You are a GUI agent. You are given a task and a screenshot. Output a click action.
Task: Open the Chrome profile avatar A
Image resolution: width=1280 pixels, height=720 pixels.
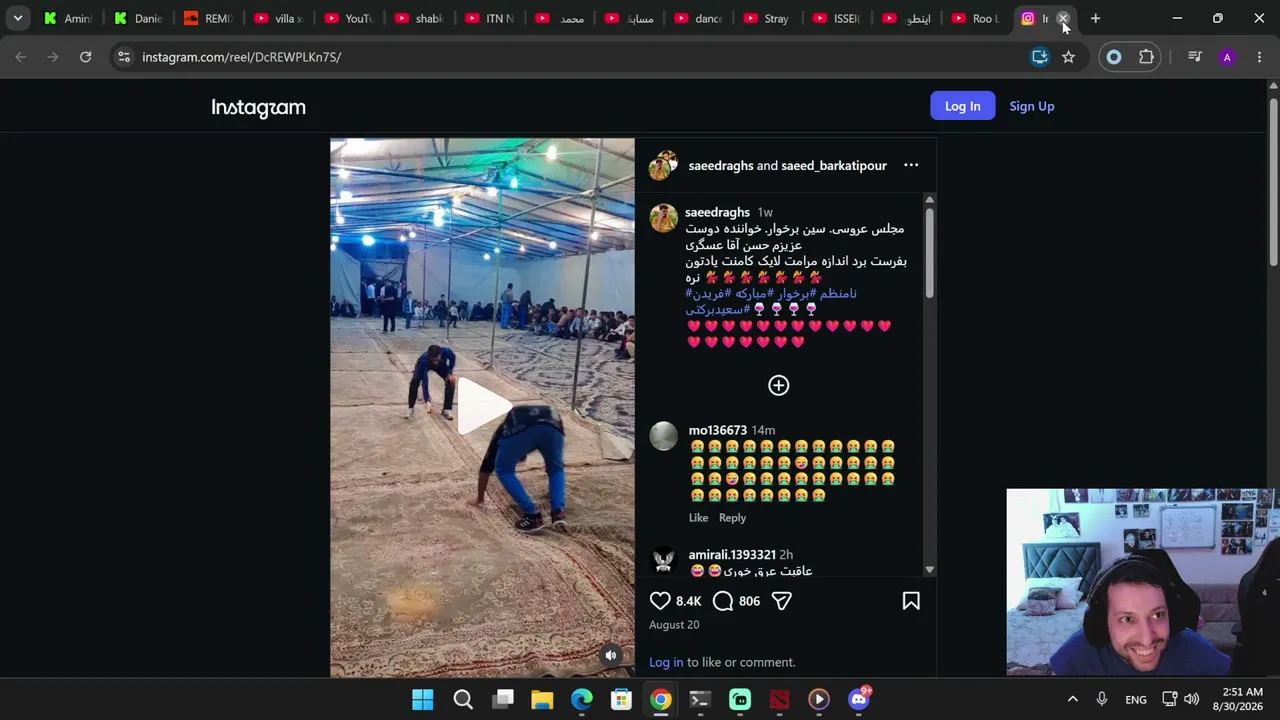coord(1227,57)
